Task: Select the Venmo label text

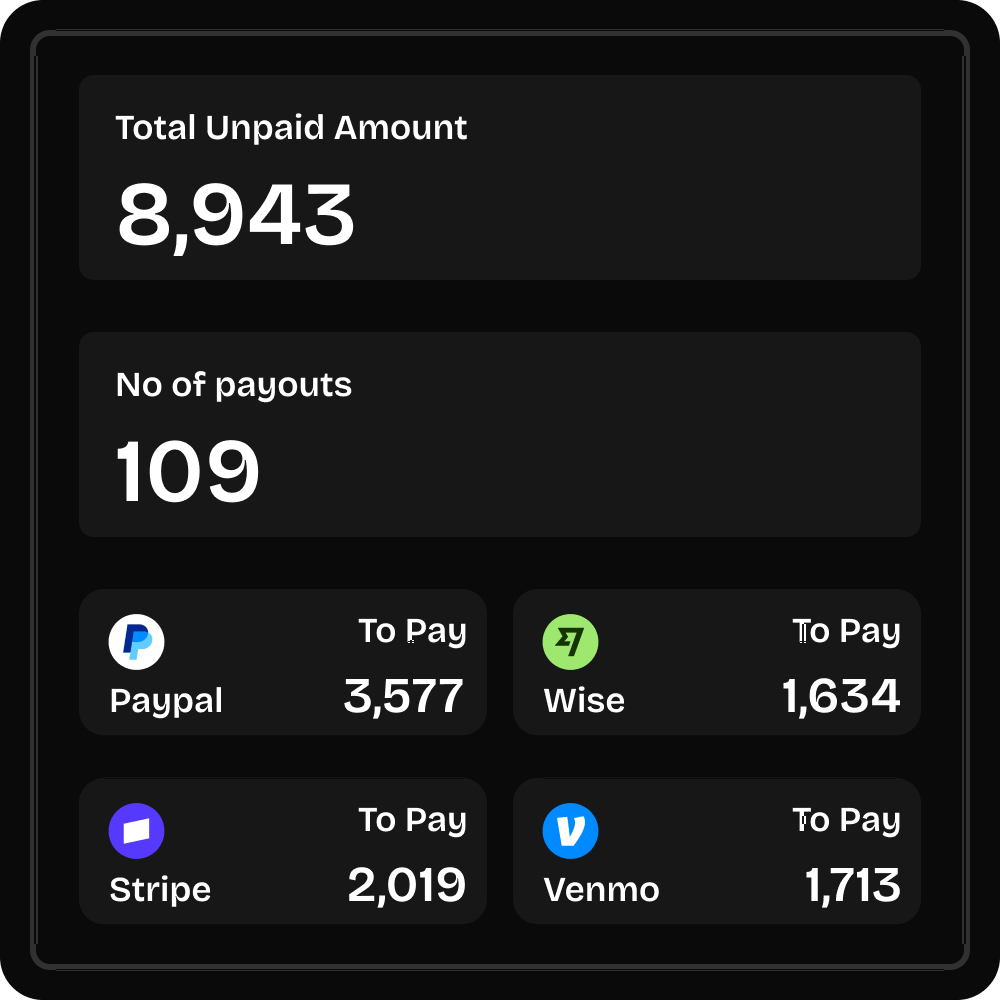Action: pos(601,890)
